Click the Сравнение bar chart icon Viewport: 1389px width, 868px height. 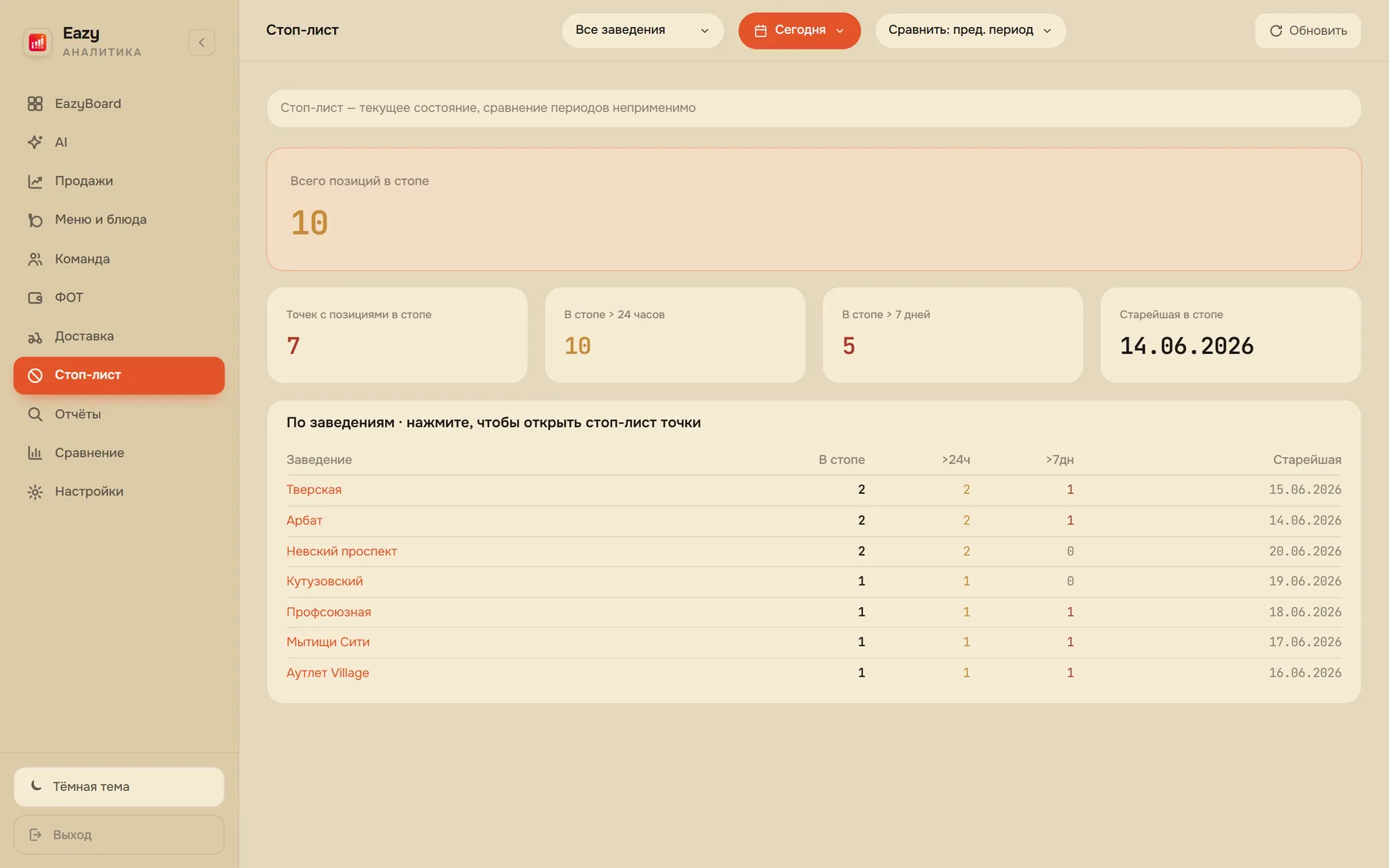(35, 453)
